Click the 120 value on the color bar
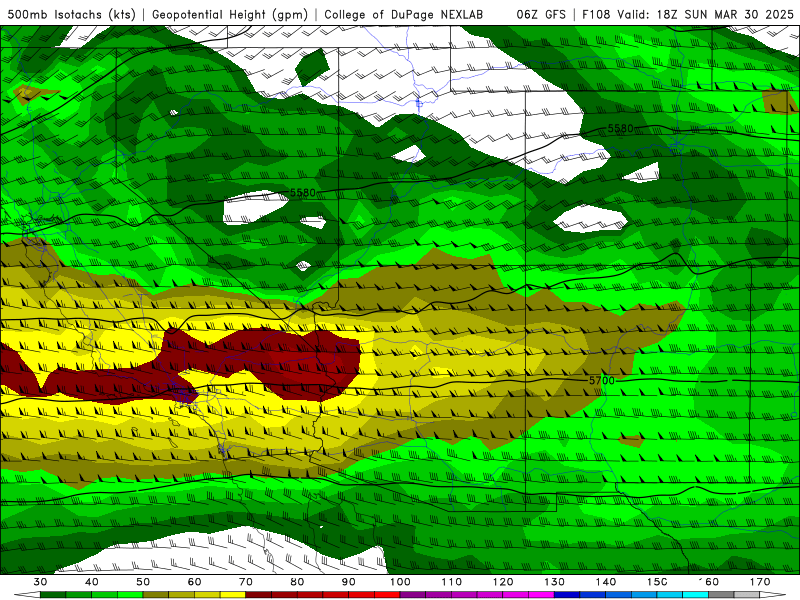The height and width of the screenshot is (600, 800). point(503,582)
